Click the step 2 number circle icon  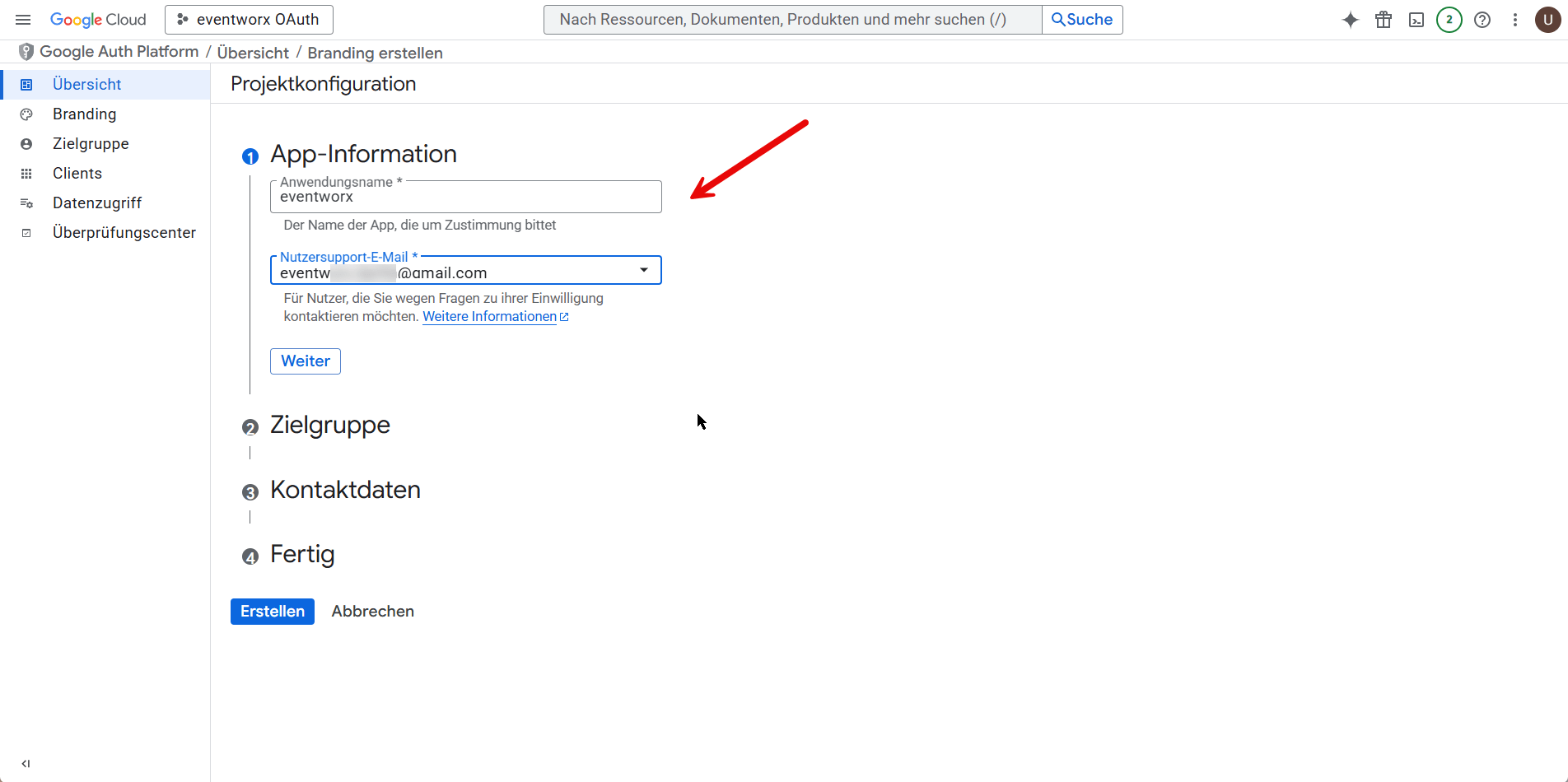pyautogui.click(x=250, y=427)
